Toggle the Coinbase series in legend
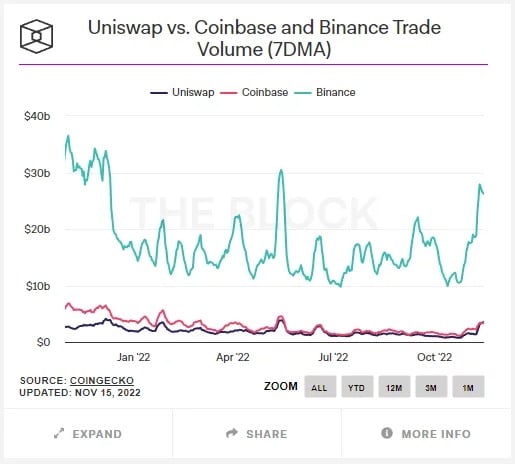The width and height of the screenshot is (515, 464). tap(254, 92)
